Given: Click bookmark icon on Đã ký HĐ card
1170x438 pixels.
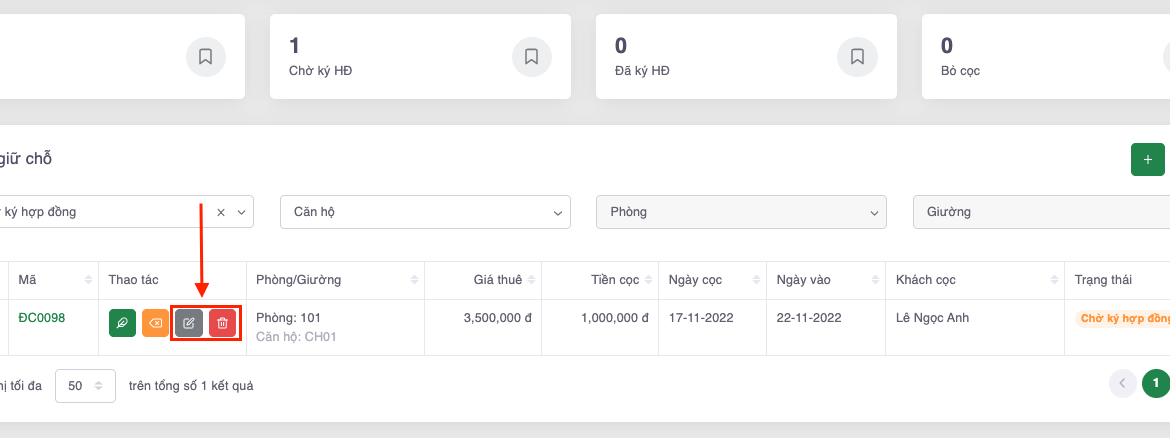Looking at the screenshot, I should click(x=857, y=57).
